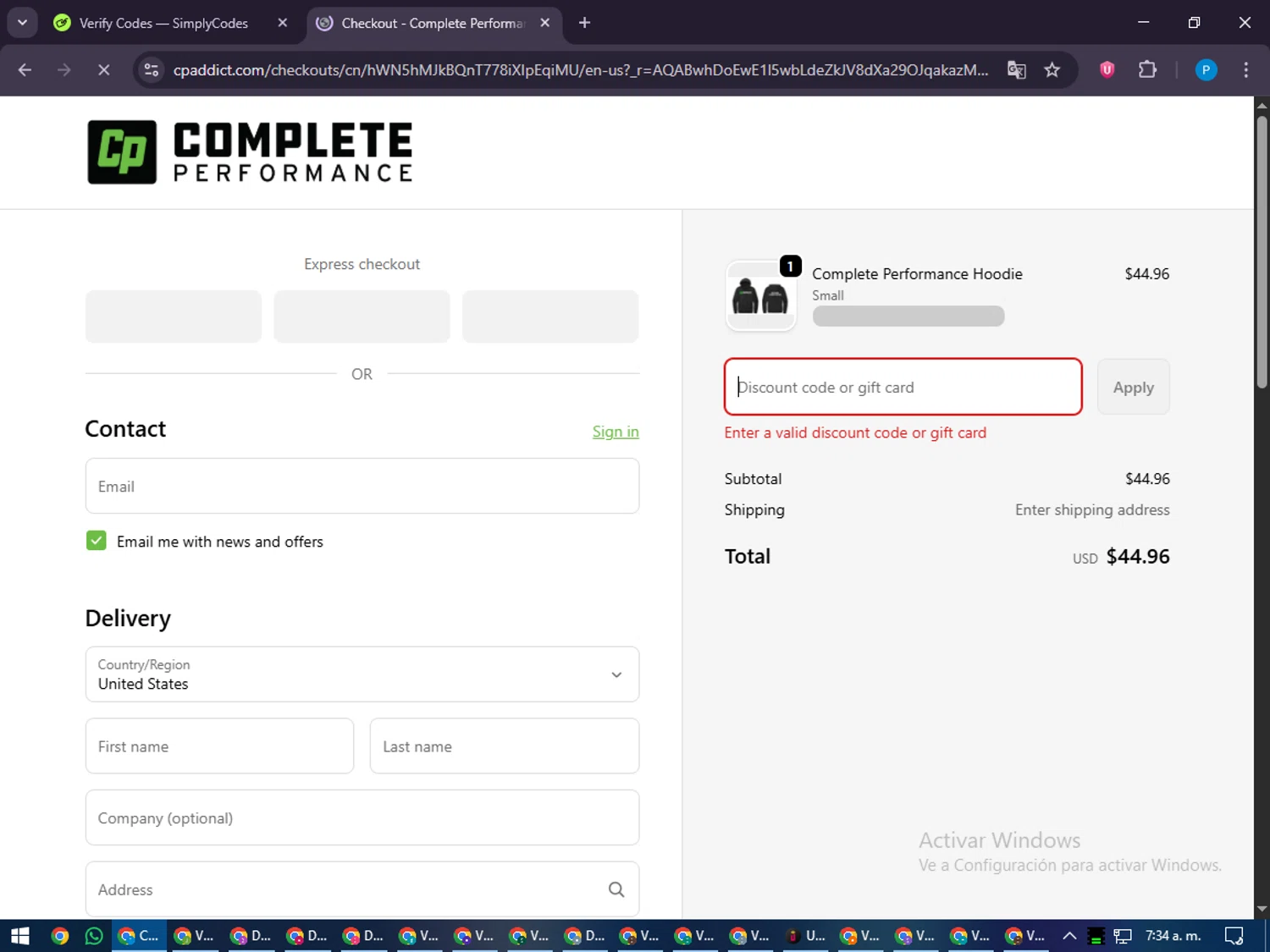
Task: Click the Express checkout heading
Action: (362, 264)
